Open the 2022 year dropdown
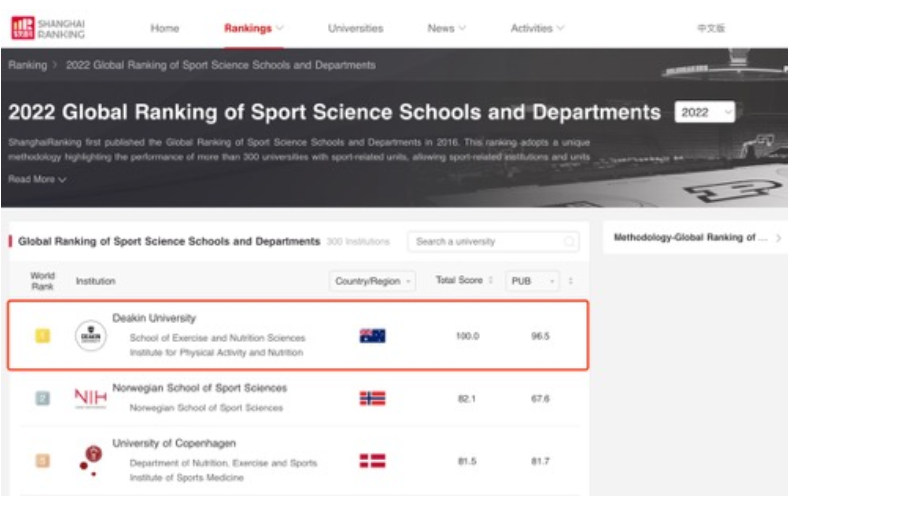This screenshot has height=510, width=899. point(705,113)
